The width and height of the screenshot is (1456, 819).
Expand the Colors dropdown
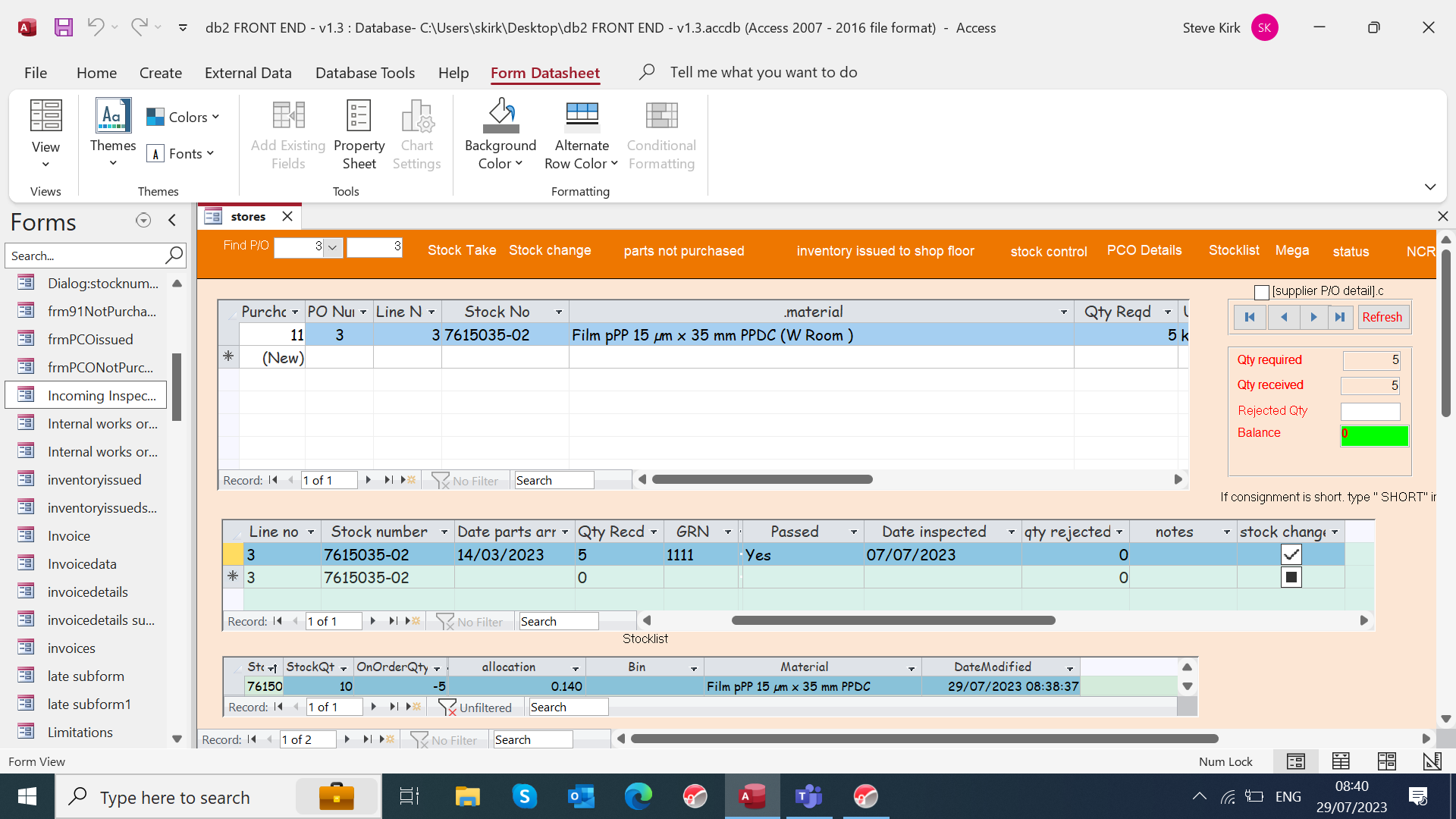point(183,118)
